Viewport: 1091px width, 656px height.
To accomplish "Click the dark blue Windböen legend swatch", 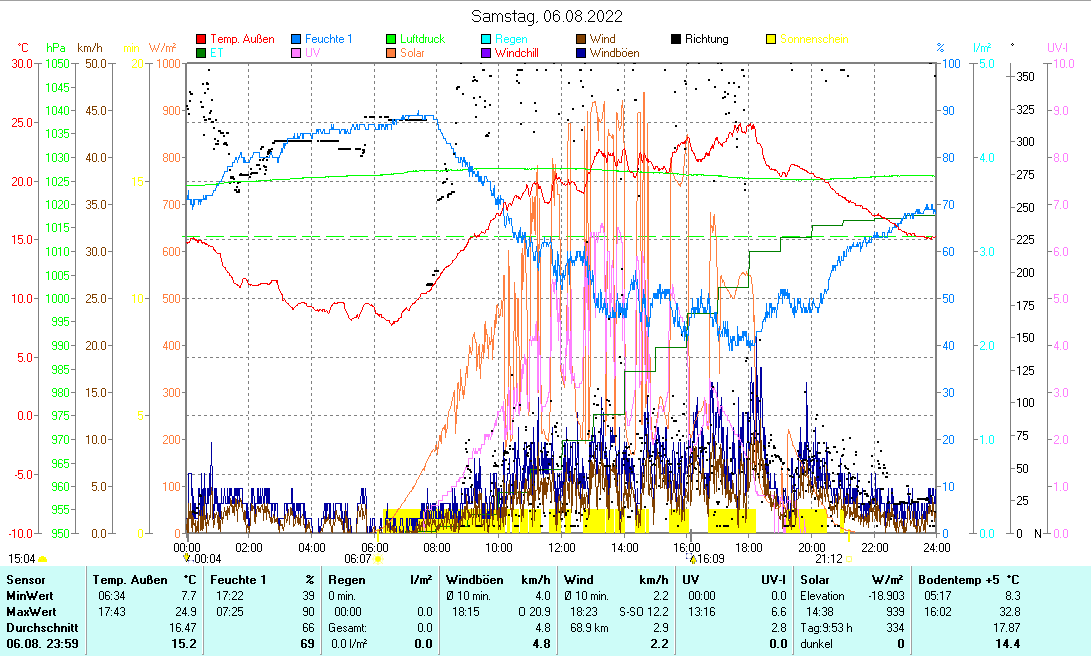I will point(581,53).
